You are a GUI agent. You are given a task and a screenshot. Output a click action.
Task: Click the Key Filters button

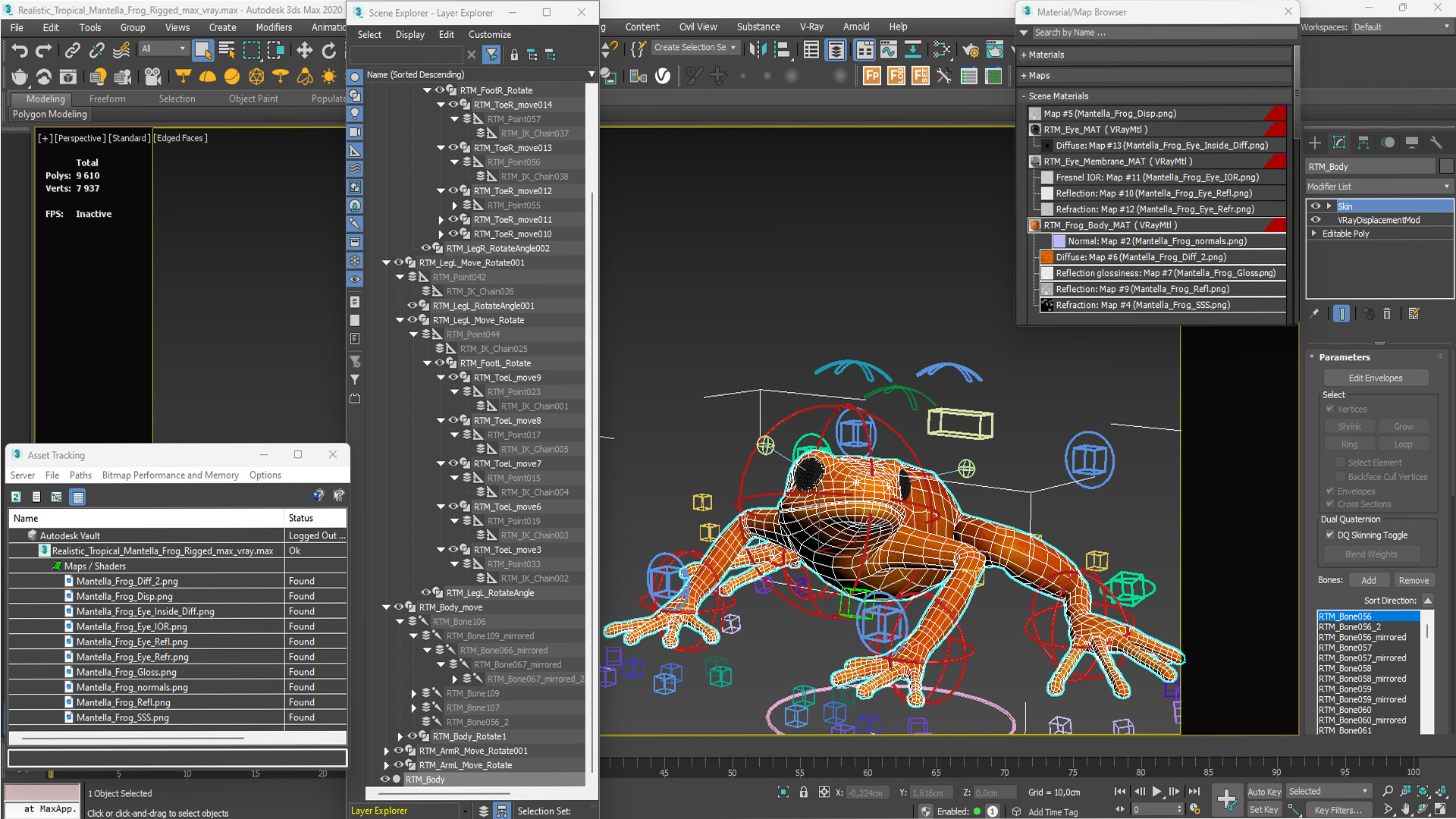click(1338, 810)
